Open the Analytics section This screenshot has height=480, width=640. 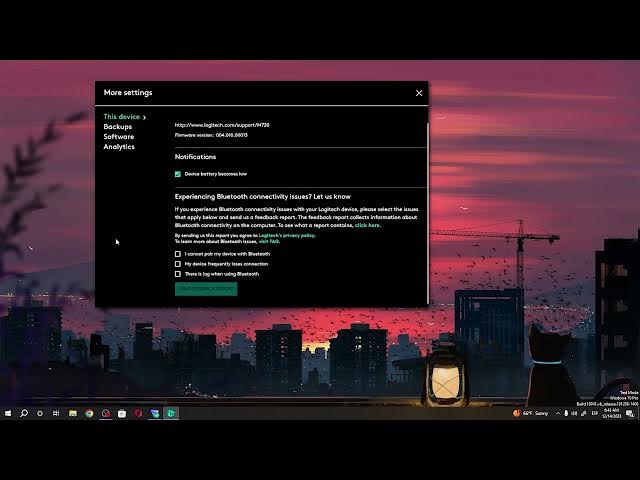click(x=119, y=147)
